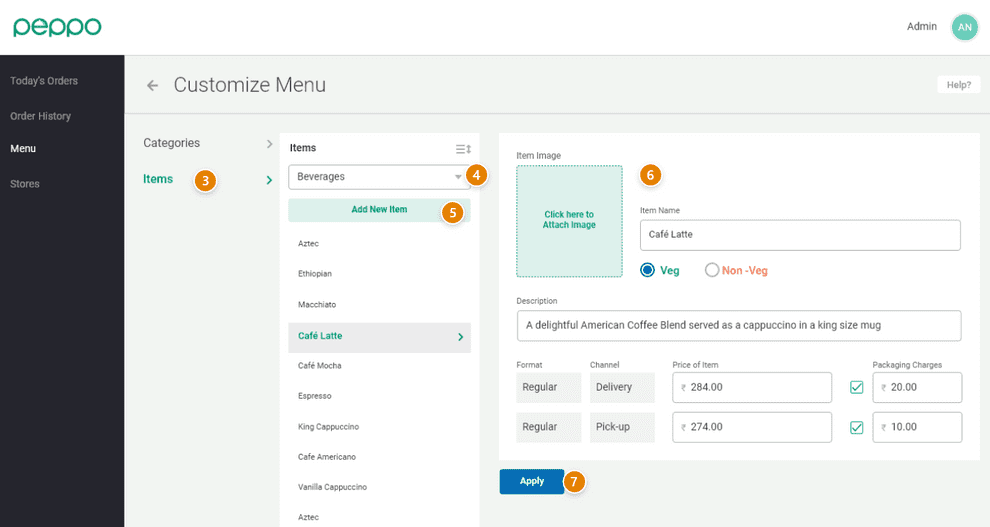Viewport: 990px width, 527px height.
Task: Click the Apply button
Action: point(531,481)
